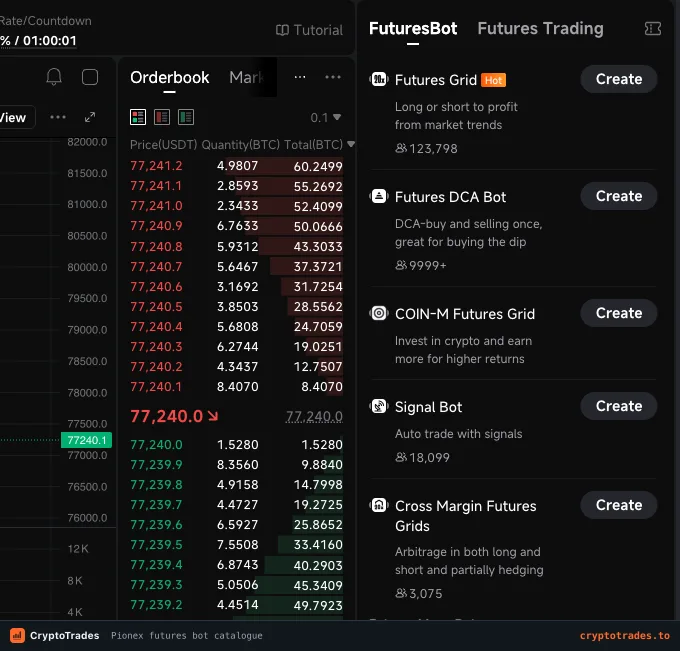This screenshot has width=680, height=651.
Task: Open the coupon ticket icon
Action: click(x=653, y=29)
